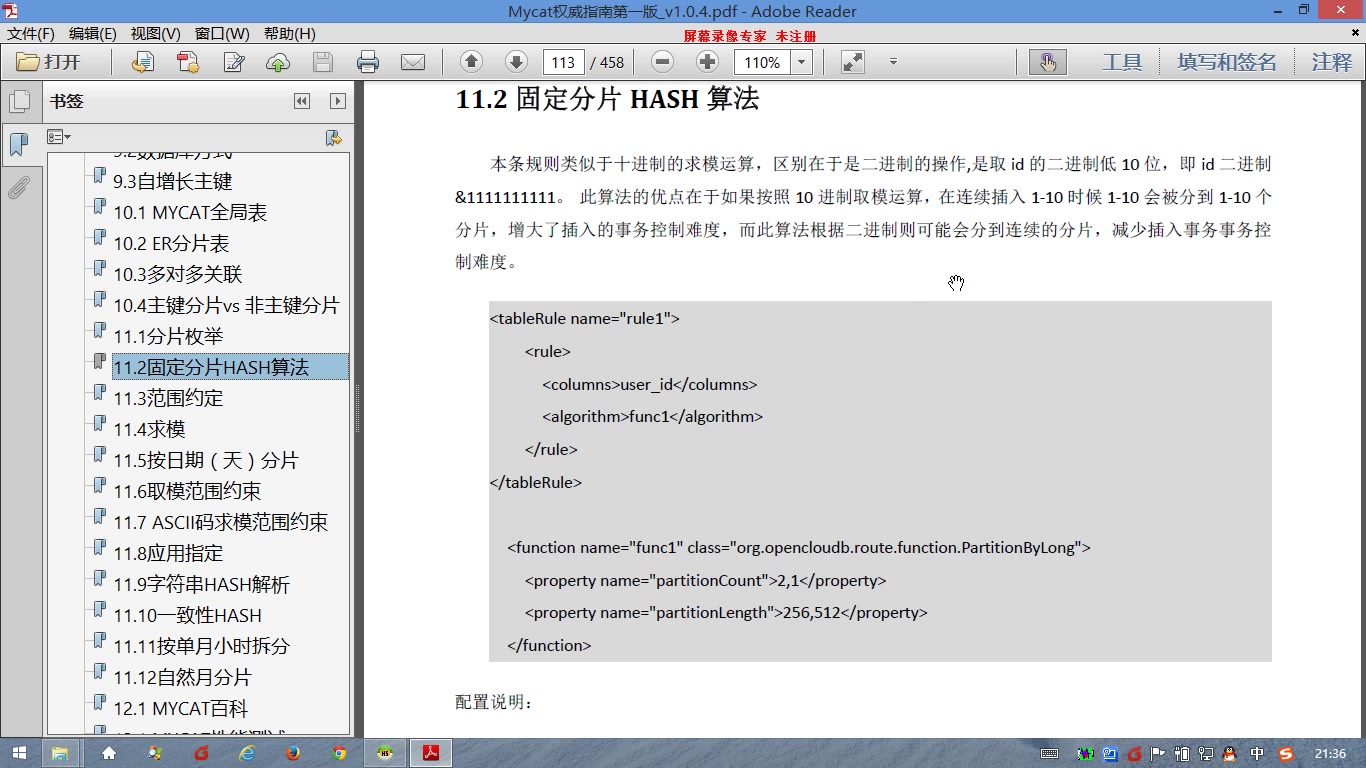Toggle the bookmarks panel icon
The height and width of the screenshot is (768, 1366).
(x=19, y=144)
